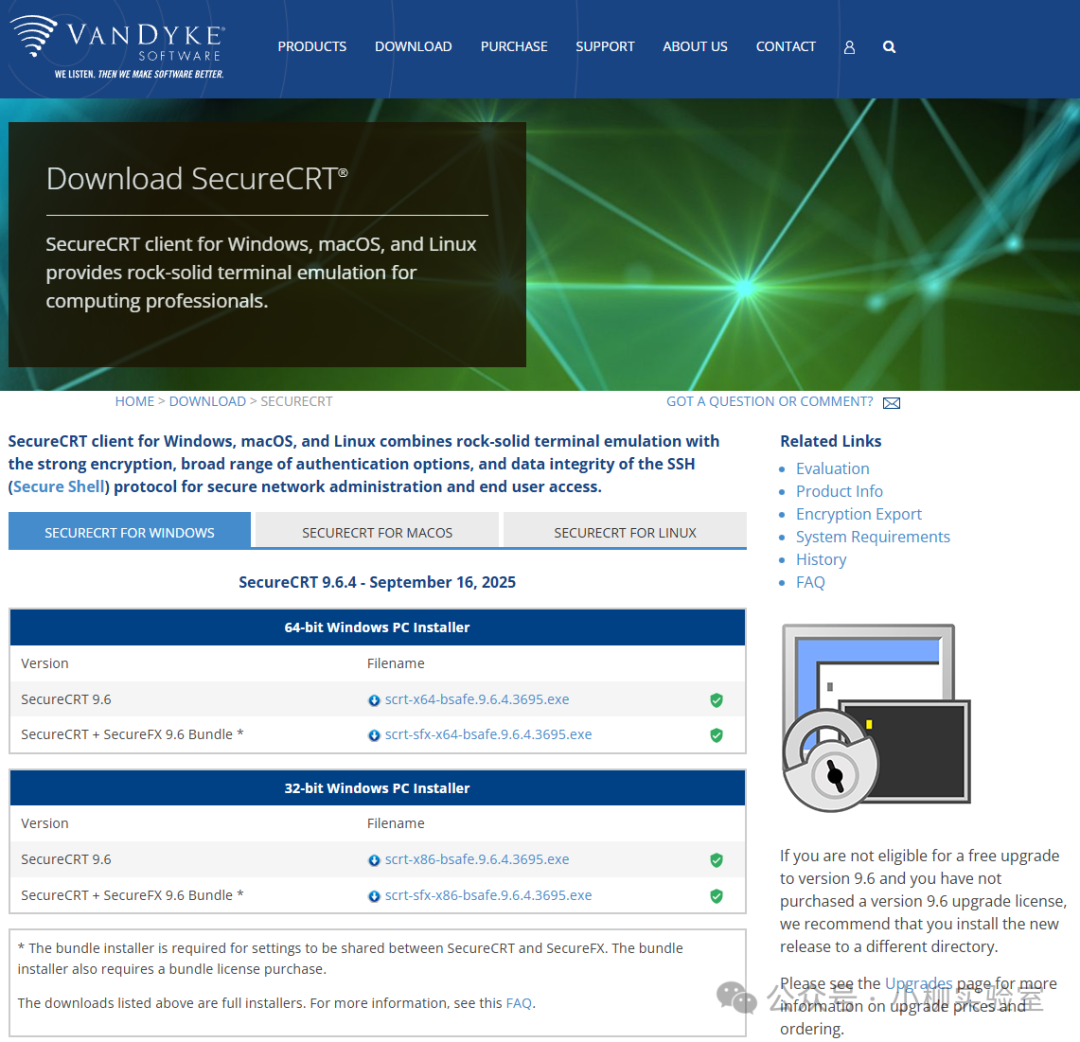Image resolution: width=1080 pixels, height=1042 pixels.
Task: Click download icon for scrt-x64-bsafe file
Action: click(x=374, y=700)
